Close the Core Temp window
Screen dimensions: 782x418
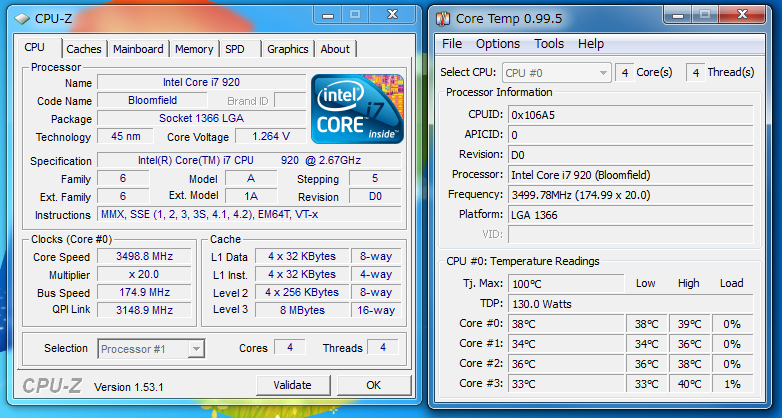(x=742, y=15)
